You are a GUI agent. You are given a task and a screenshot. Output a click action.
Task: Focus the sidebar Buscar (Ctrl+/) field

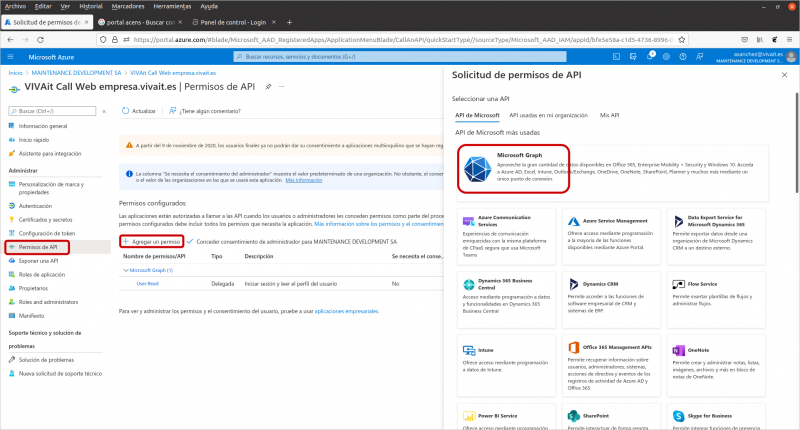(x=52, y=111)
